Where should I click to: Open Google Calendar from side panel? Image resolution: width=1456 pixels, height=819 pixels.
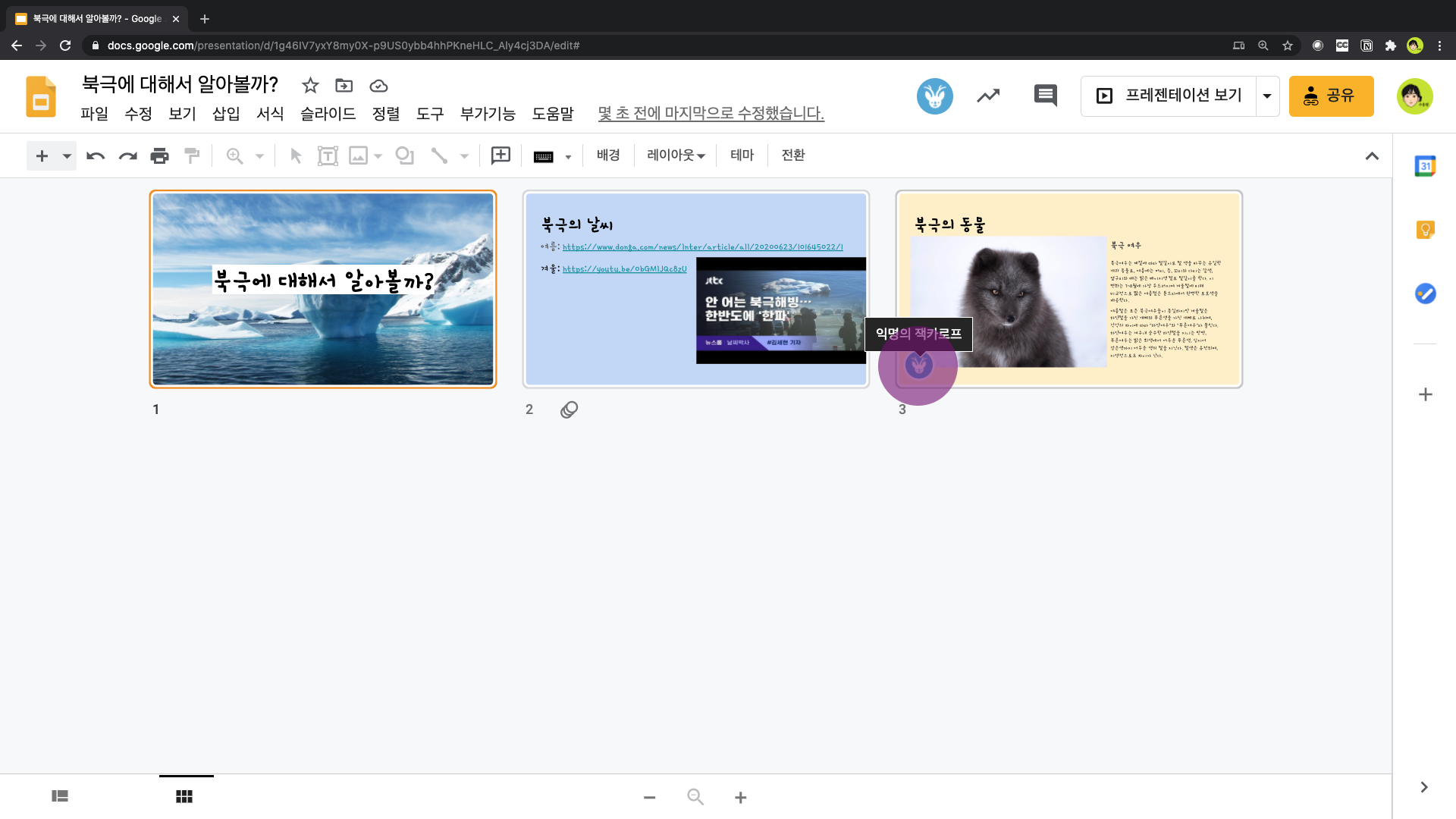coord(1425,166)
